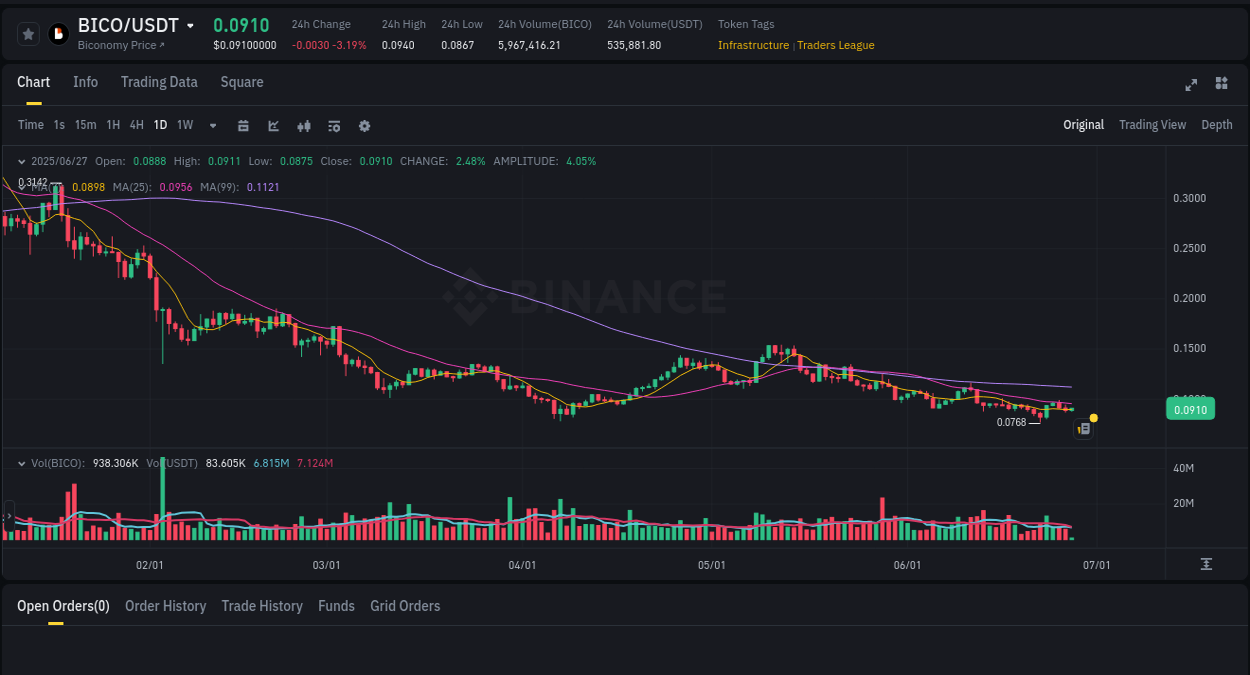Collapse the volume indicator panel chevron
The width and height of the screenshot is (1250, 675).
pyautogui.click(x=20, y=463)
